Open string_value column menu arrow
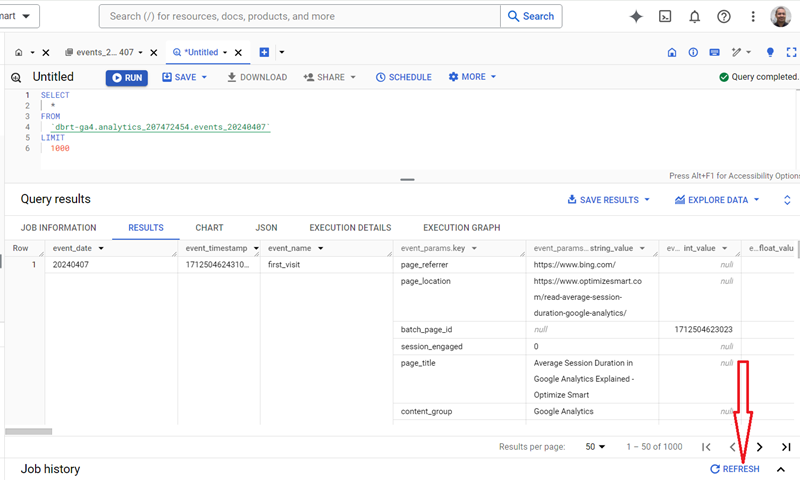800x480 pixels. [642, 248]
